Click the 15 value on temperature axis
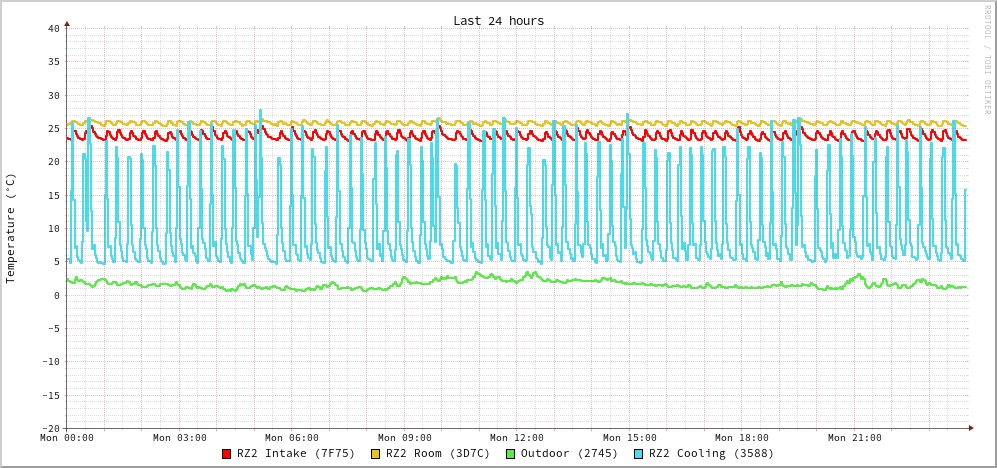Viewport: 997px width, 468px height. 53,195
